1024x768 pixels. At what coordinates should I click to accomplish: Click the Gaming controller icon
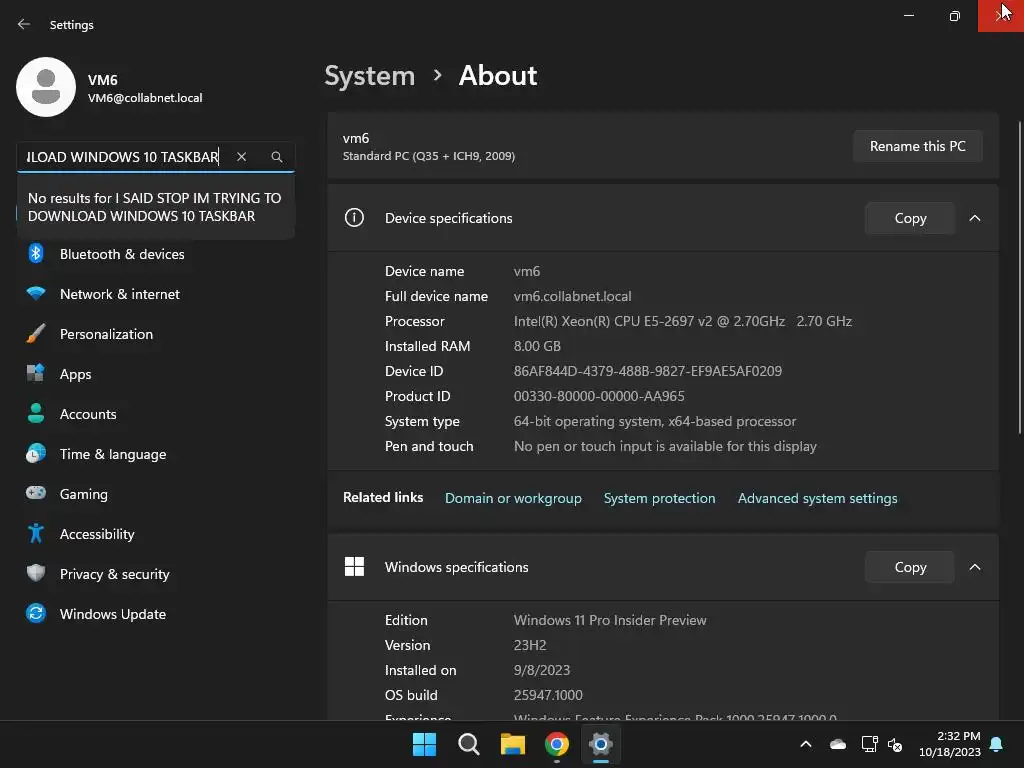coord(36,493)
